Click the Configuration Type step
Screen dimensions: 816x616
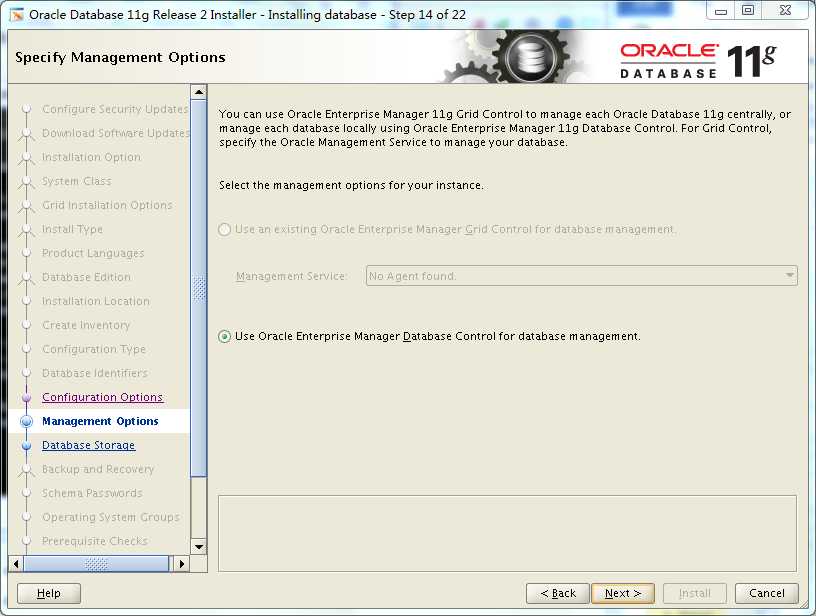94,349
